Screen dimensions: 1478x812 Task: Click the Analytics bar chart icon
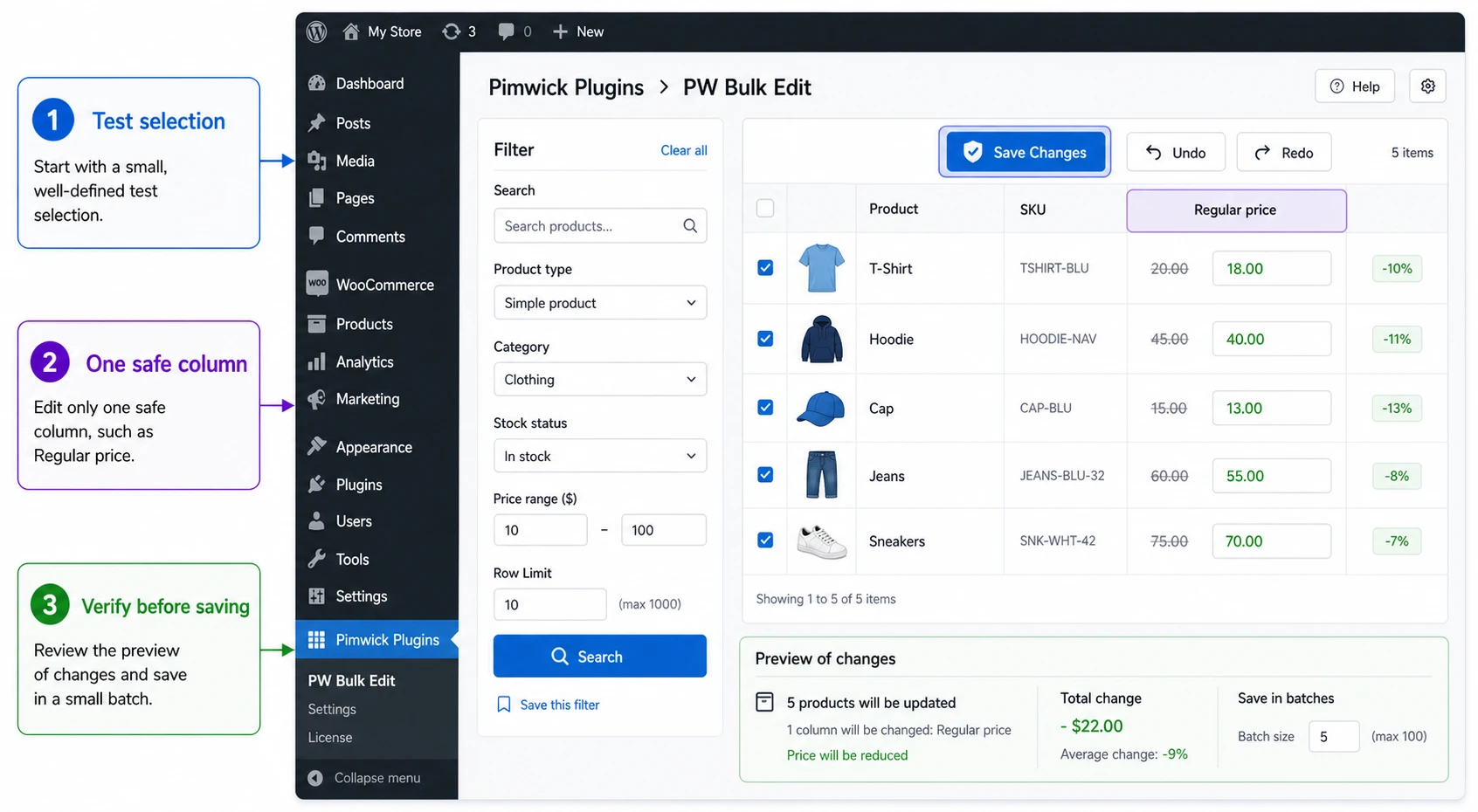click(317, 361)
